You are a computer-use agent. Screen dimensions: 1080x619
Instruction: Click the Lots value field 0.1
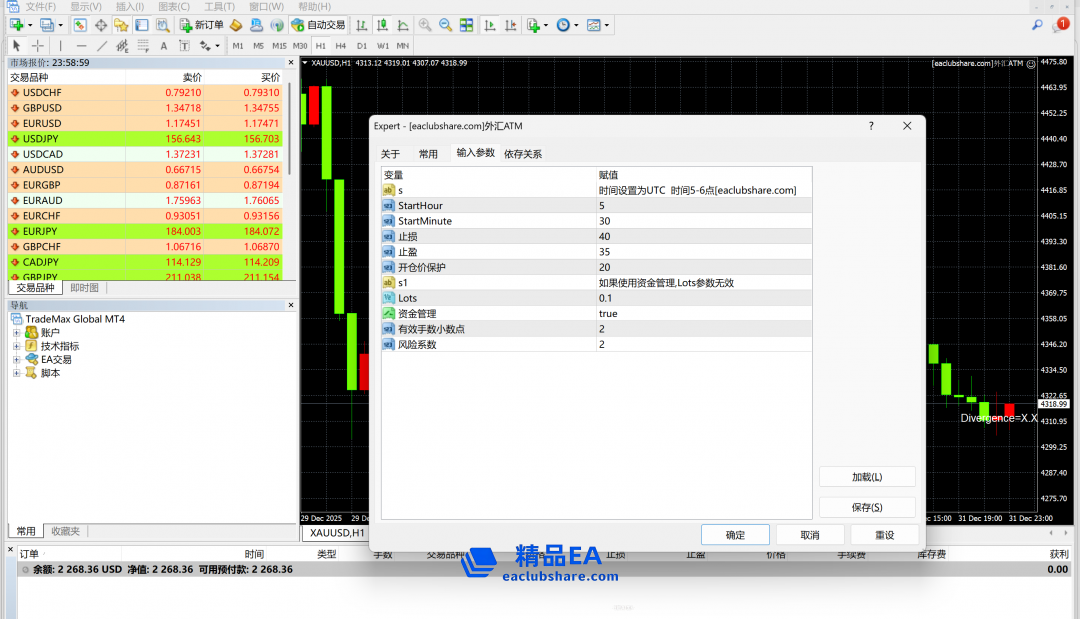[x=700, y=298]
